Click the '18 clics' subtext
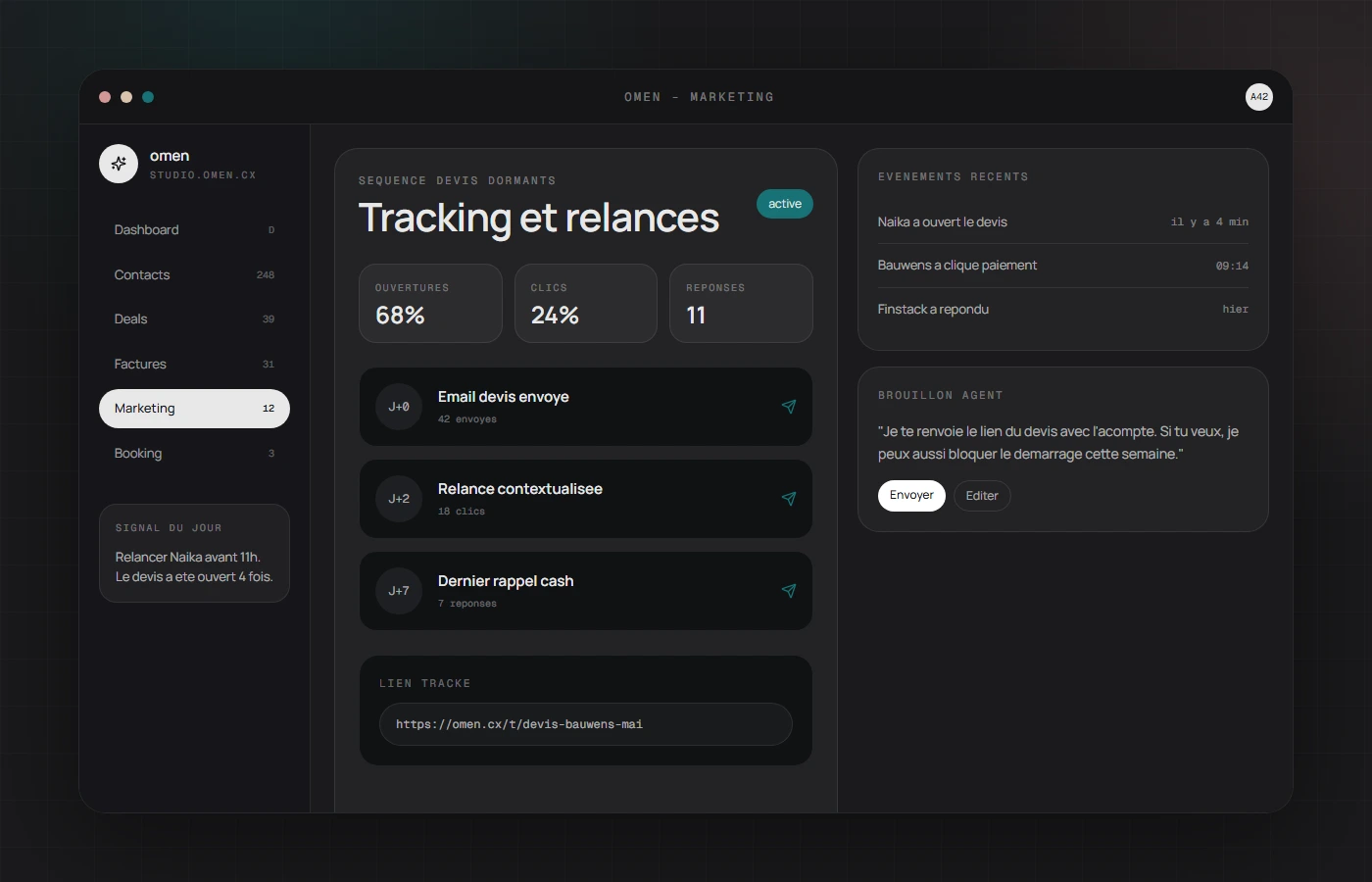The image size is (1372, 882). 462,512
